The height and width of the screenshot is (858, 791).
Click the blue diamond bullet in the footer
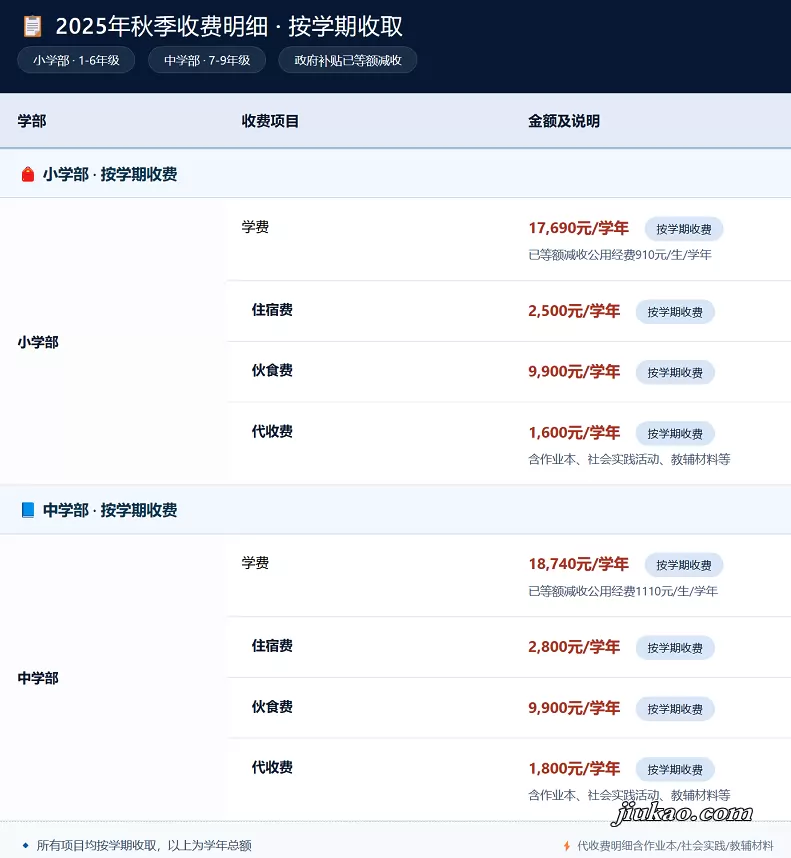[x=25, y=846]
